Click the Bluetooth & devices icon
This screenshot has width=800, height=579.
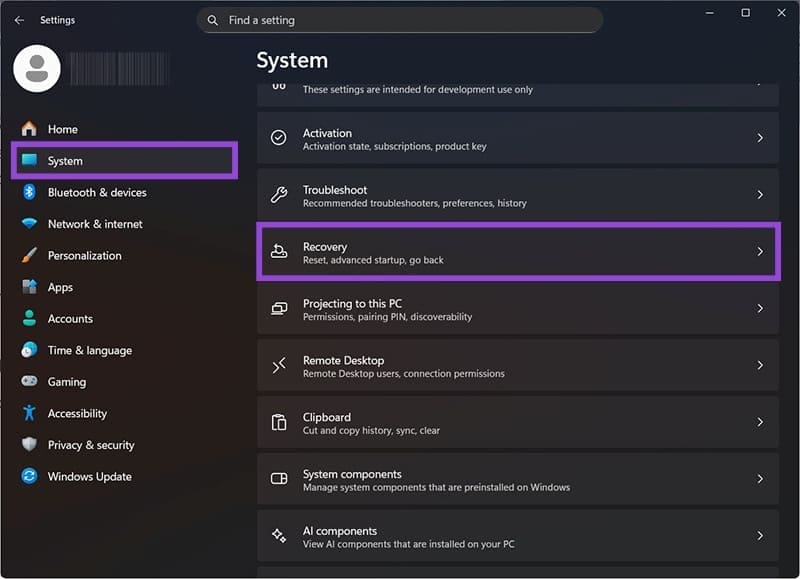[29, 192]
